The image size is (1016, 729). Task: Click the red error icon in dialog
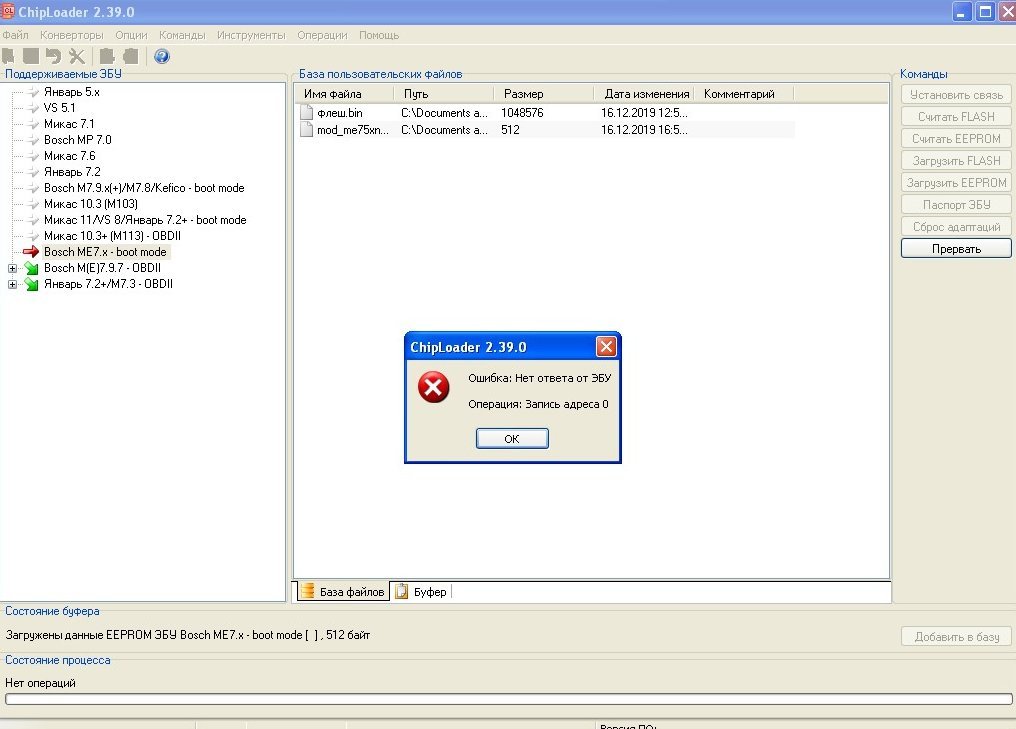pos(433,388)
